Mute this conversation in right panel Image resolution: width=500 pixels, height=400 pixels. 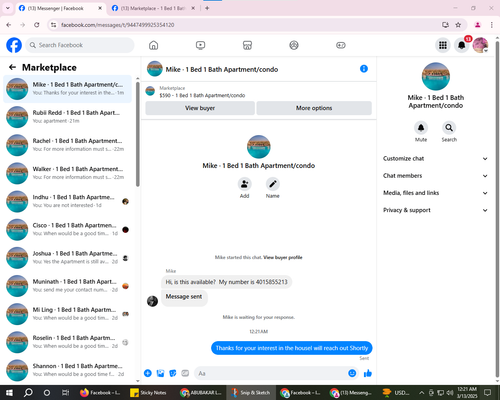tap(421, 128)
